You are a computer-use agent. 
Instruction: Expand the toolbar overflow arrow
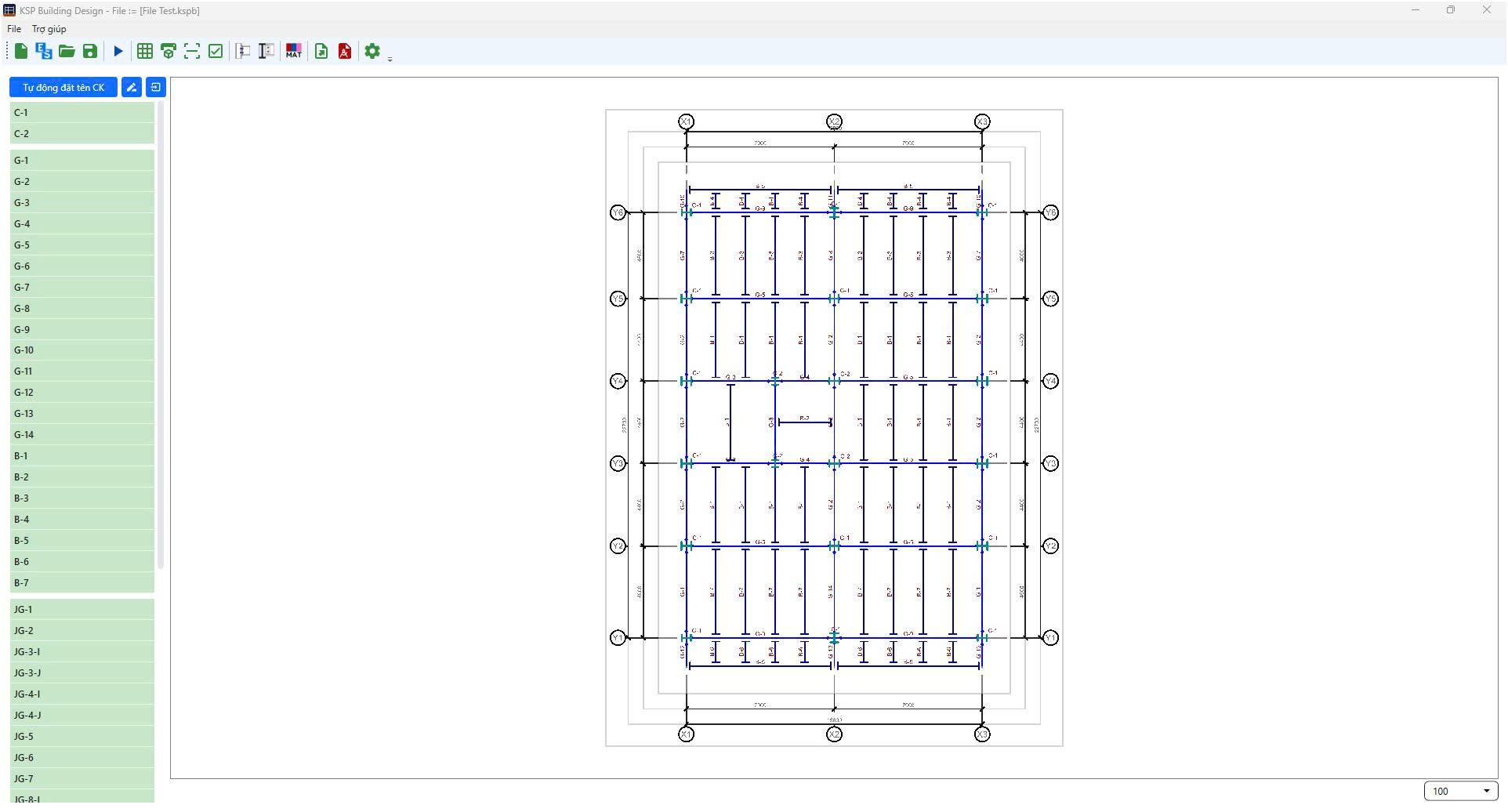[390, 59]
